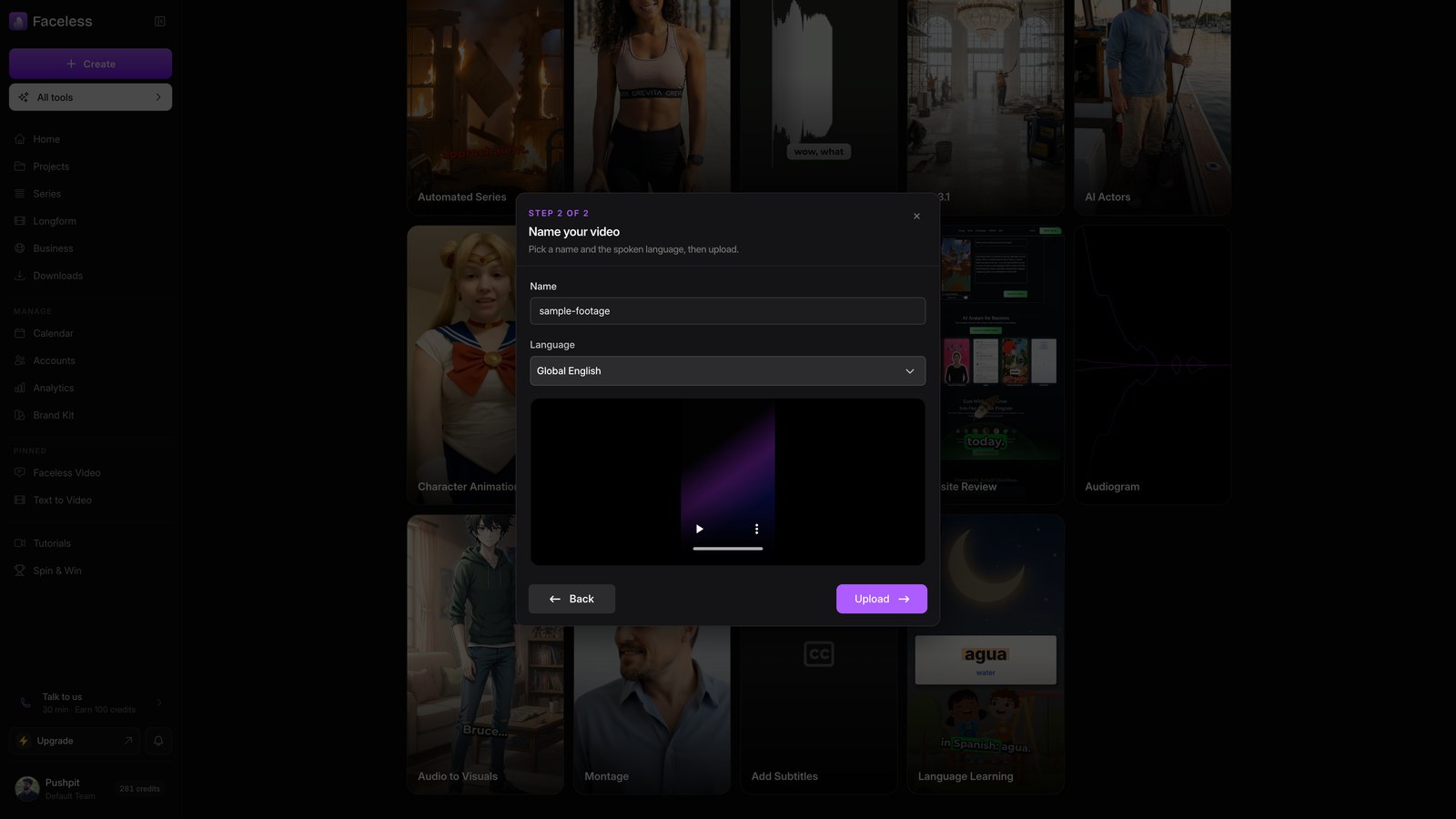The width and height of the screenshot is (1456, 819).
Task: Open the Language dropdown
Action: pyautogui.click(x=728, y=371)
